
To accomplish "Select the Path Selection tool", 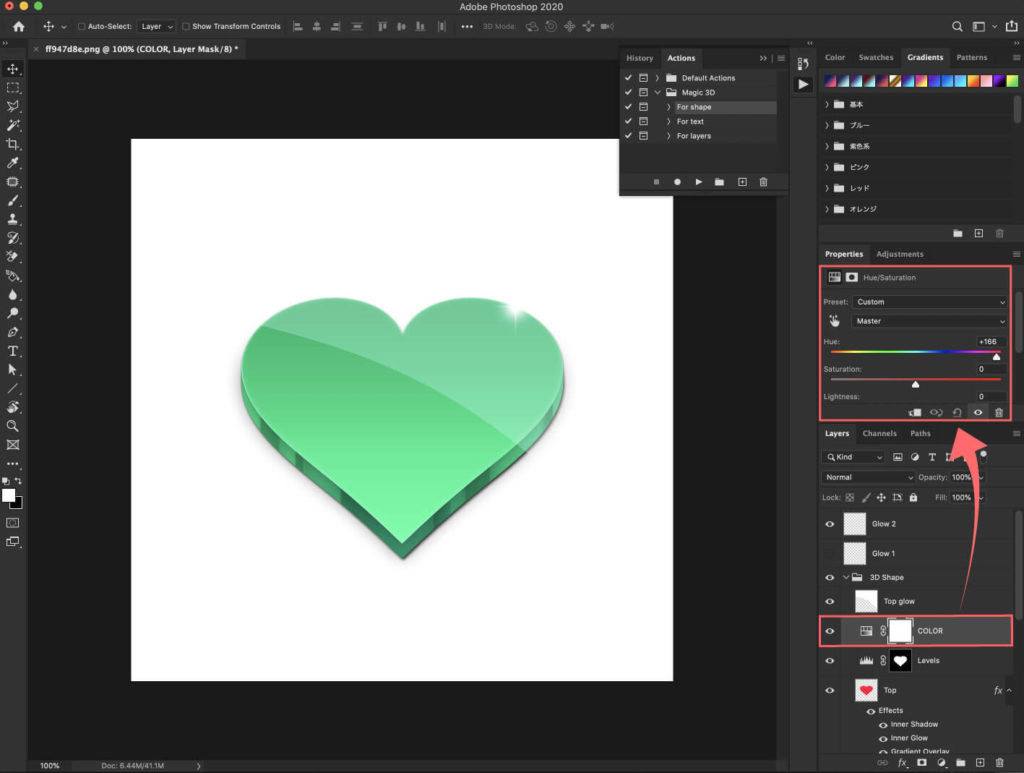I will [12, 370].
